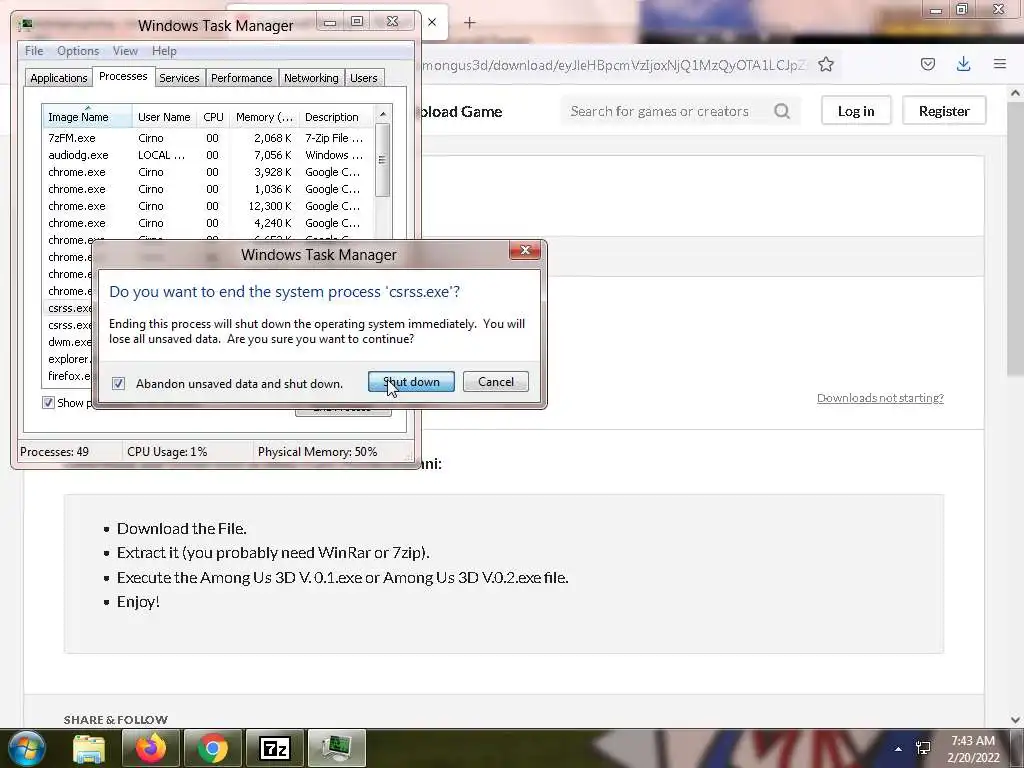Click Cancel in the csrss.exe dialog
Screen dimensions: 1024x768
pos(496,382)
